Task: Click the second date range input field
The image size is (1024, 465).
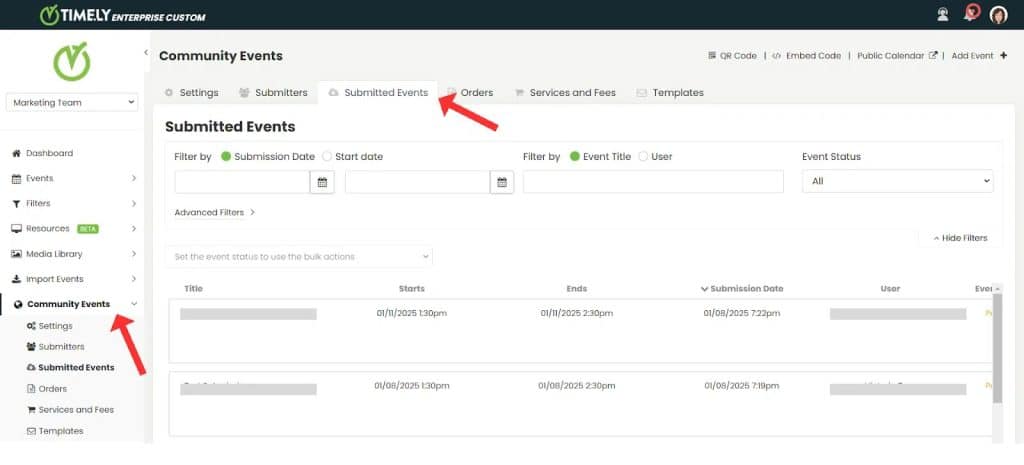Action: coord(417,182)
